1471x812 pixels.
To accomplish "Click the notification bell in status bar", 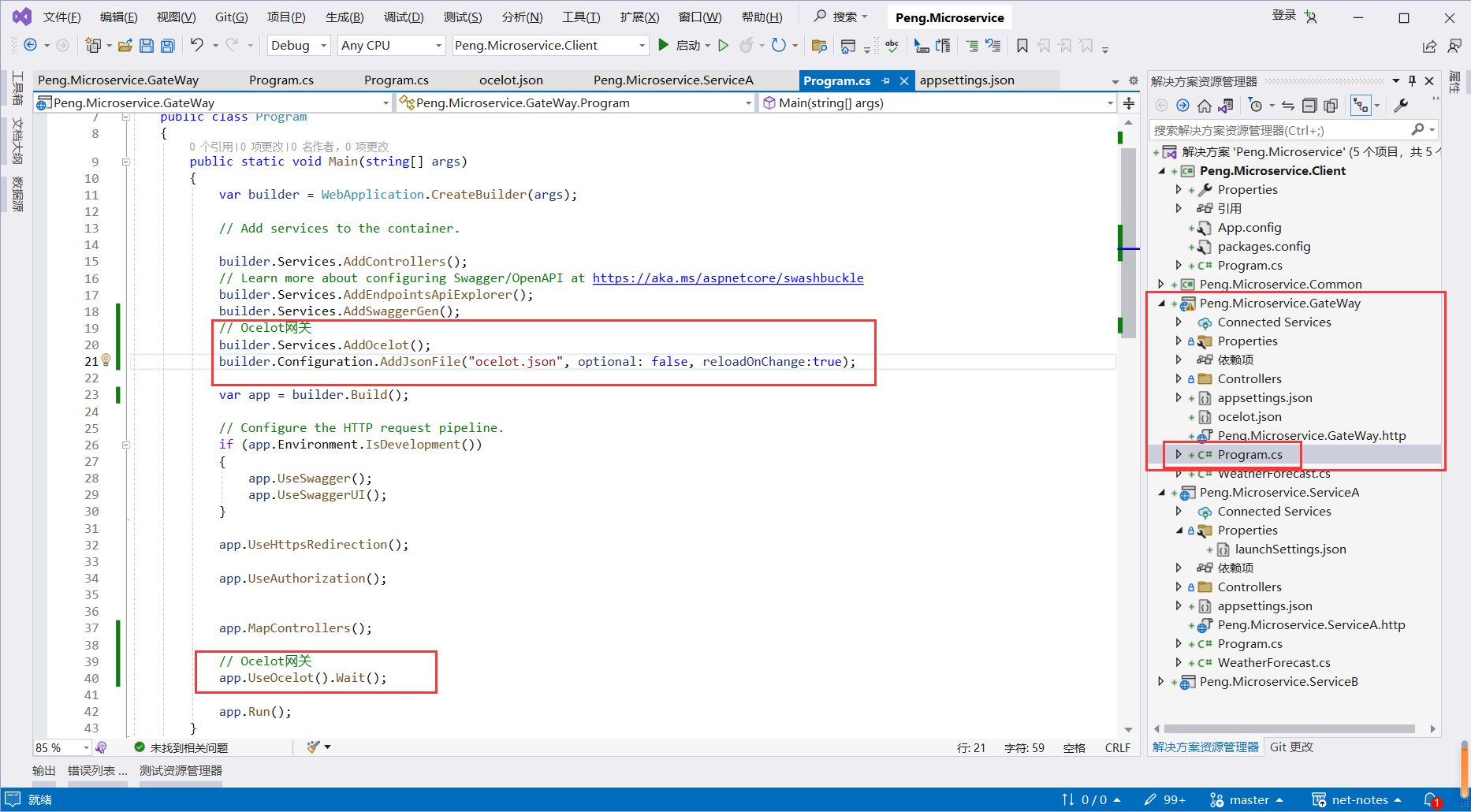I will click(1432, 799).
